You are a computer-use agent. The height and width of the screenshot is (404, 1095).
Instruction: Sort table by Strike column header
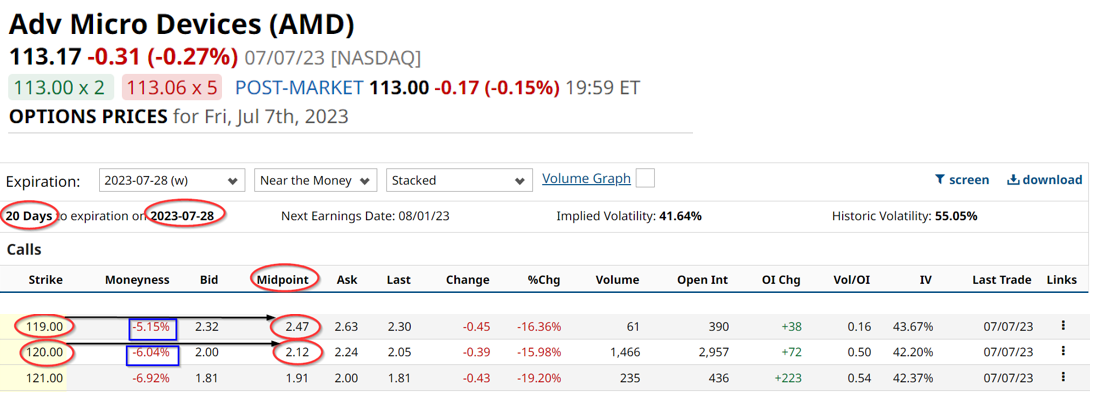[45, 280]
